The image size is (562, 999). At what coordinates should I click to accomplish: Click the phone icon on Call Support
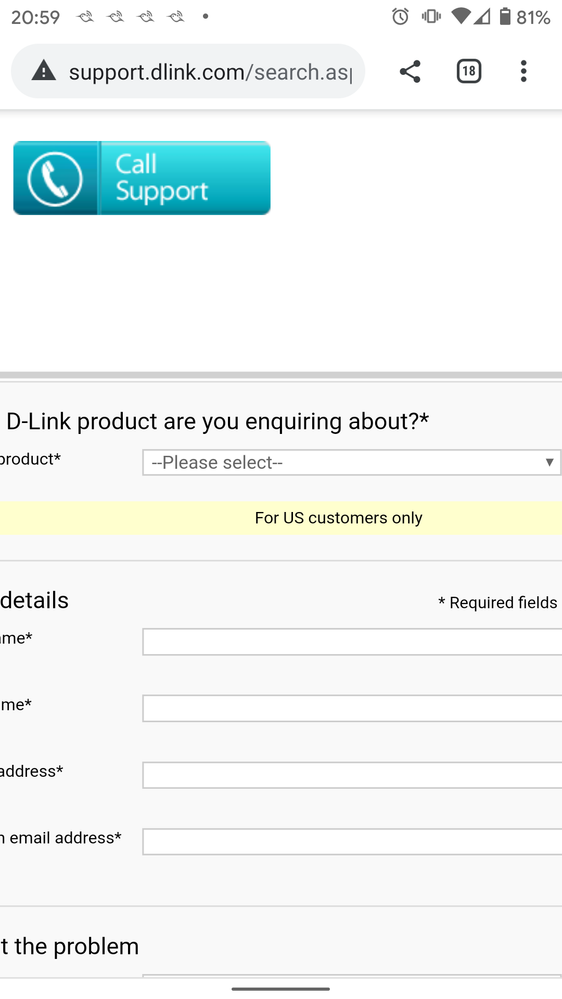[55, 178]
